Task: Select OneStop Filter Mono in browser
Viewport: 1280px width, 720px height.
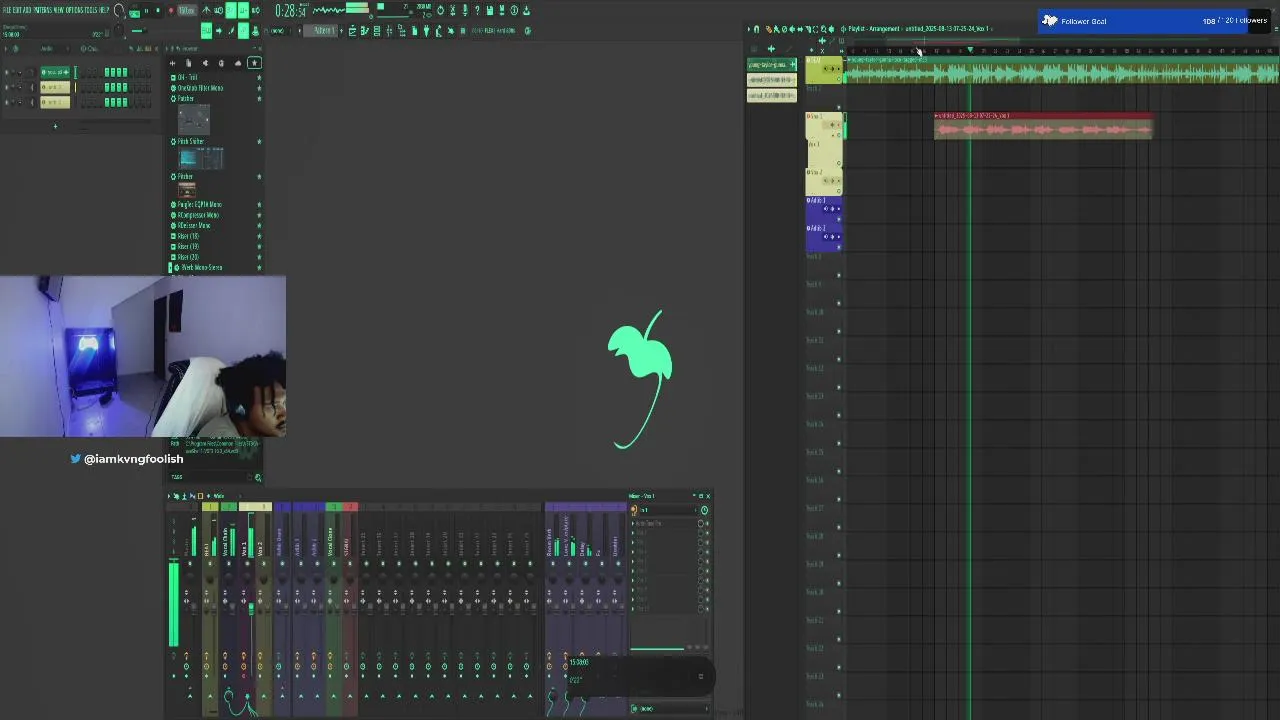Action: coord(200,88)
